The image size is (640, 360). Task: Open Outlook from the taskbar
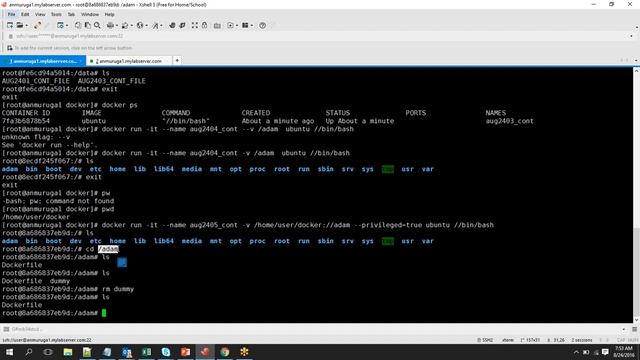pyautogui.click(x=127, y=352)
